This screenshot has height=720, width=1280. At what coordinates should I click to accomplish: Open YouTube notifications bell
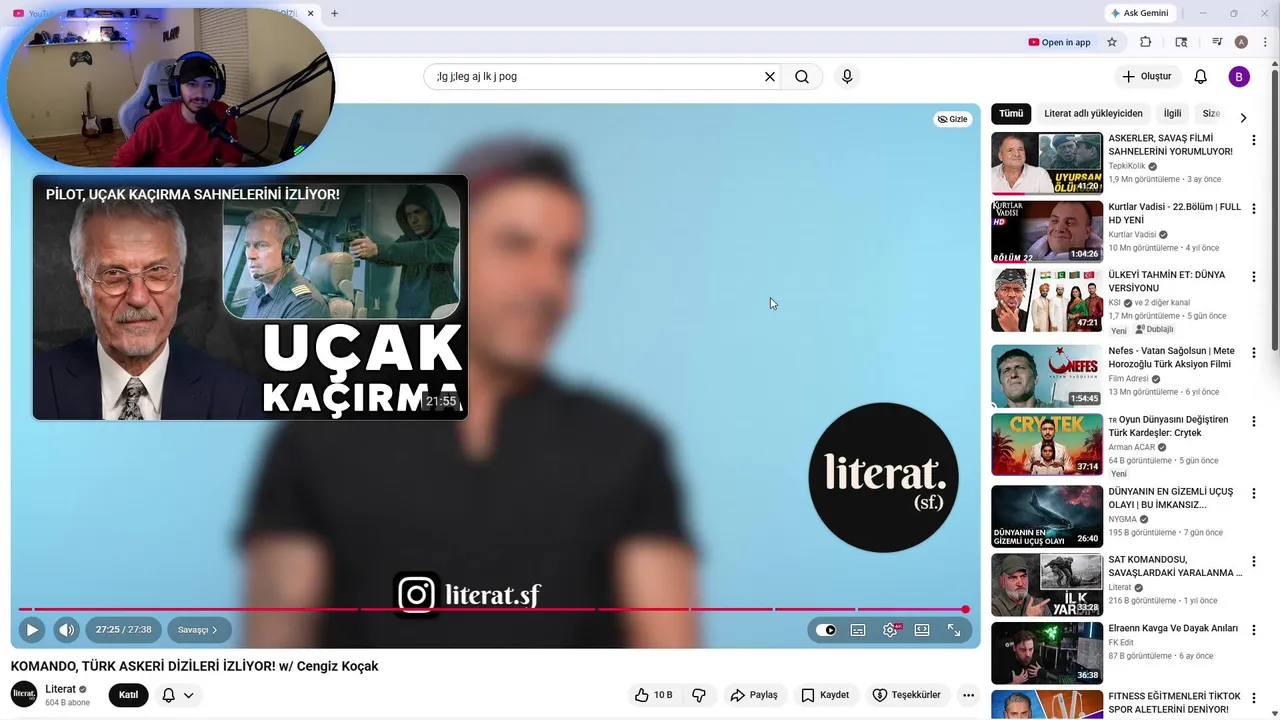pyautogui.click(x=1201, y=77)
